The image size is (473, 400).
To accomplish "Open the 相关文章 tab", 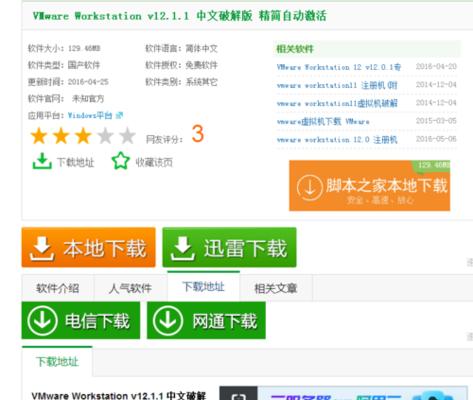I will click(276, 288).
